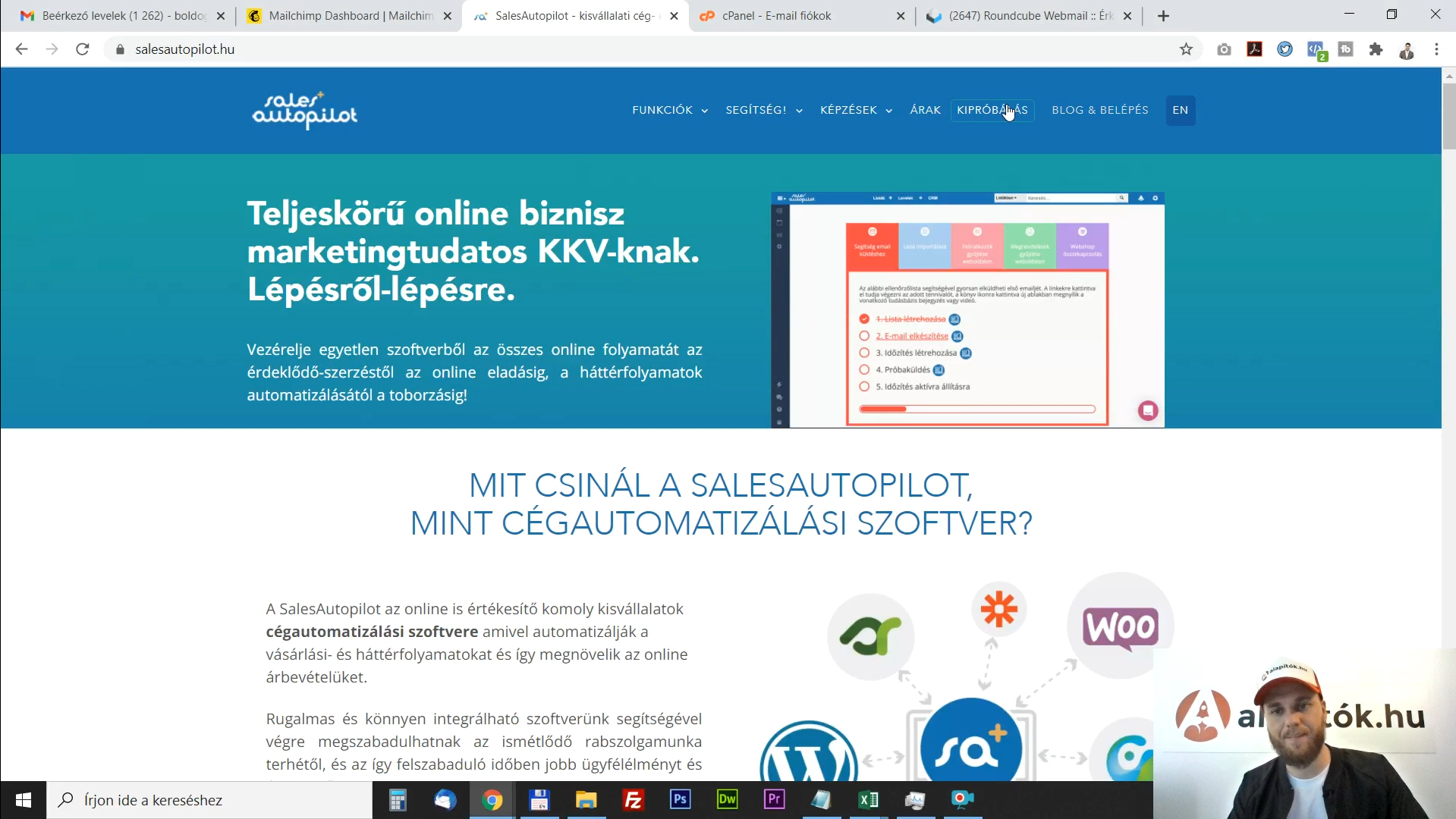Expand the SEGÍTSÉG! menu
1456x819 pixels.
[x=764, y=110]
